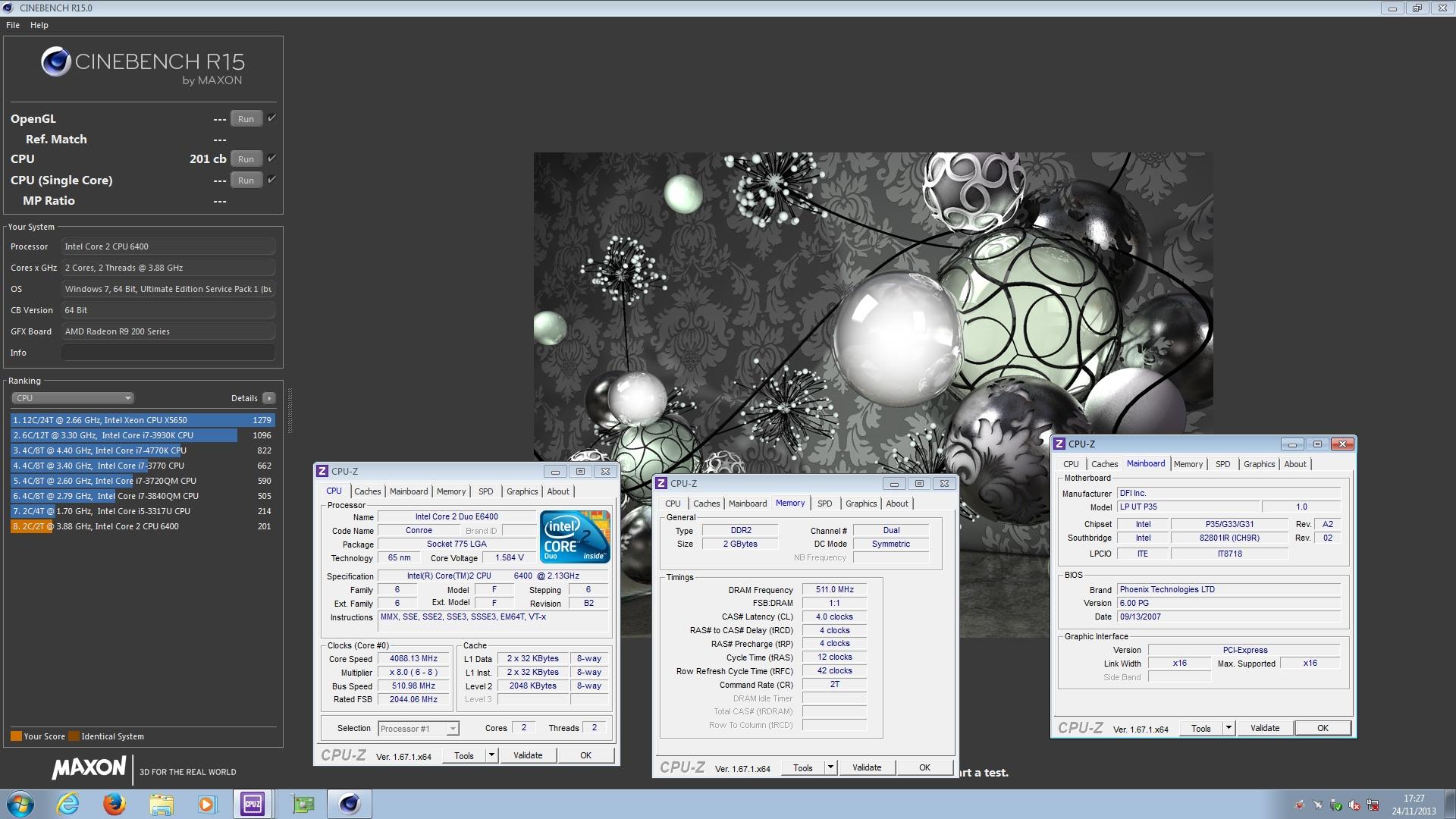Select i7-4770K ranking entry

pyautogui.click(x=143, y=450)
